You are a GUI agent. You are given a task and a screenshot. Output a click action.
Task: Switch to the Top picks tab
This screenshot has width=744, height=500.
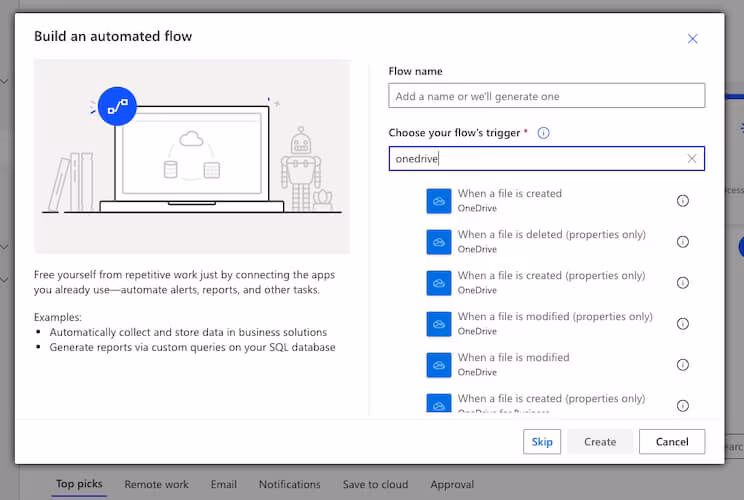click(79, 484)
